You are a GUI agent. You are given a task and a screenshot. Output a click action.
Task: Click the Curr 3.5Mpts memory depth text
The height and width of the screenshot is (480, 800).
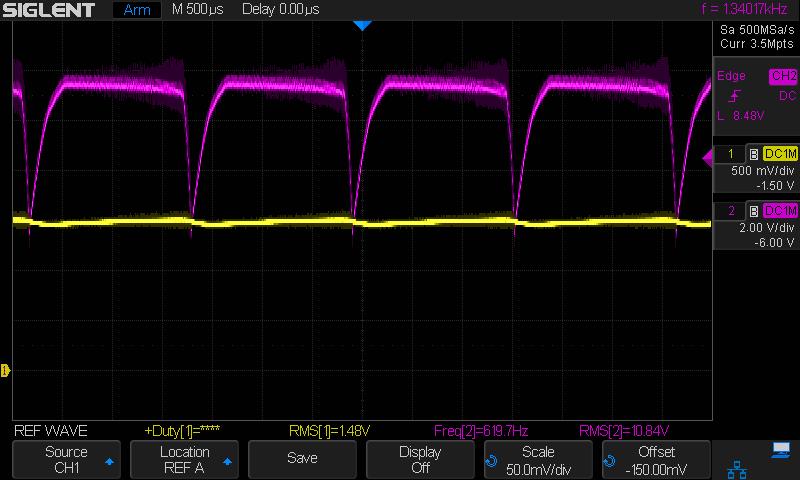[x=757, y=44]
